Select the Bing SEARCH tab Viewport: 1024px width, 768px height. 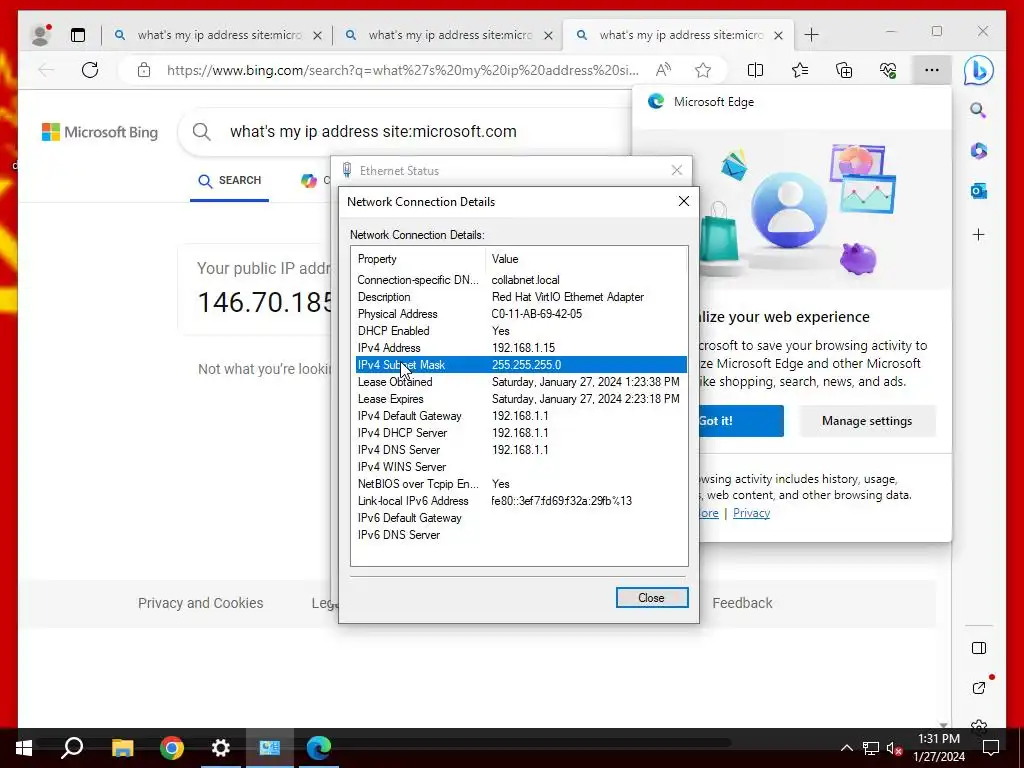(229, 180)
